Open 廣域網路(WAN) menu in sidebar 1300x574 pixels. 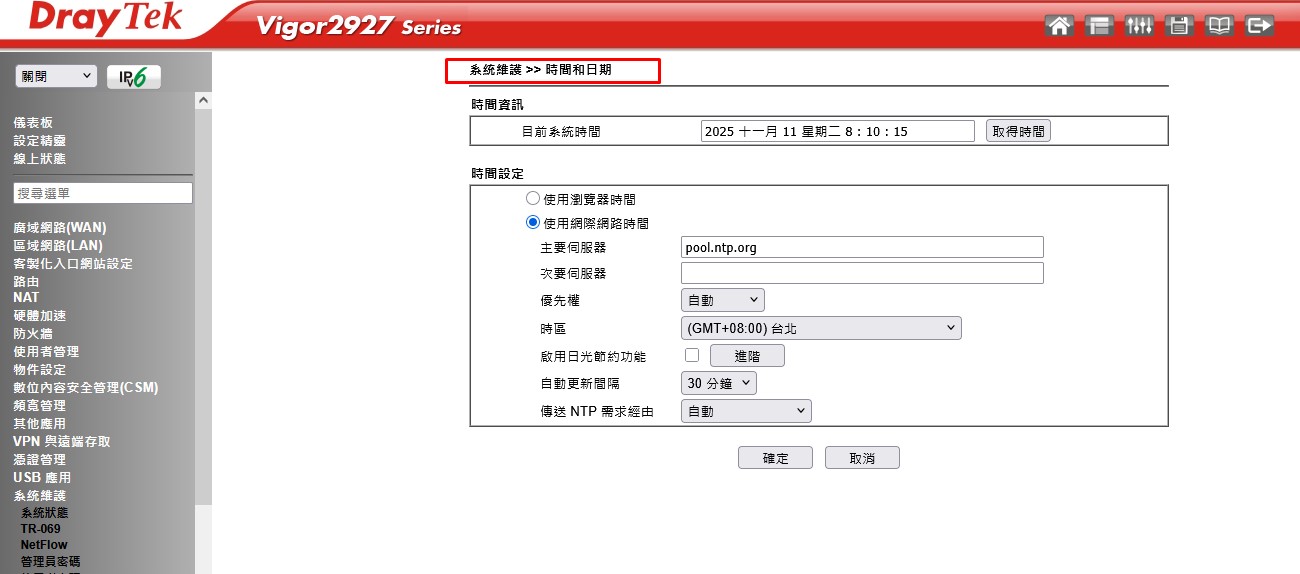pyautogui.click(x=59, y=227)
